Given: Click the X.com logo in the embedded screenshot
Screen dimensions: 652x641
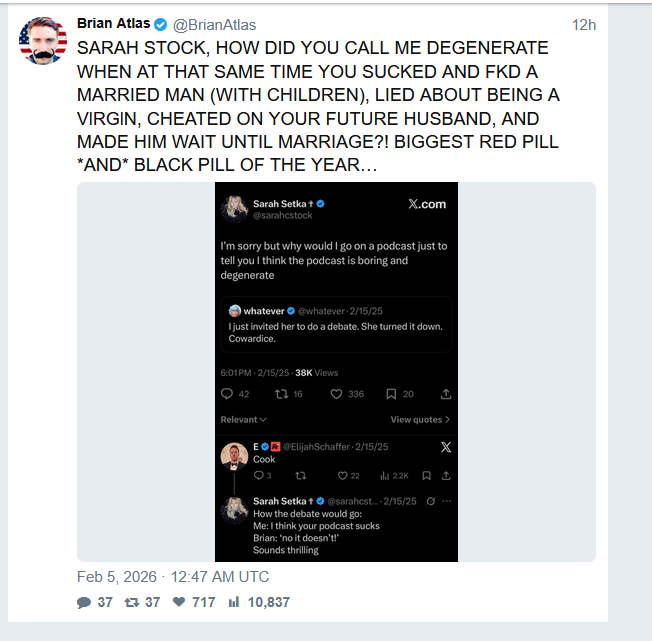Looking at the screenshot, I should click(x=427, y=204).
